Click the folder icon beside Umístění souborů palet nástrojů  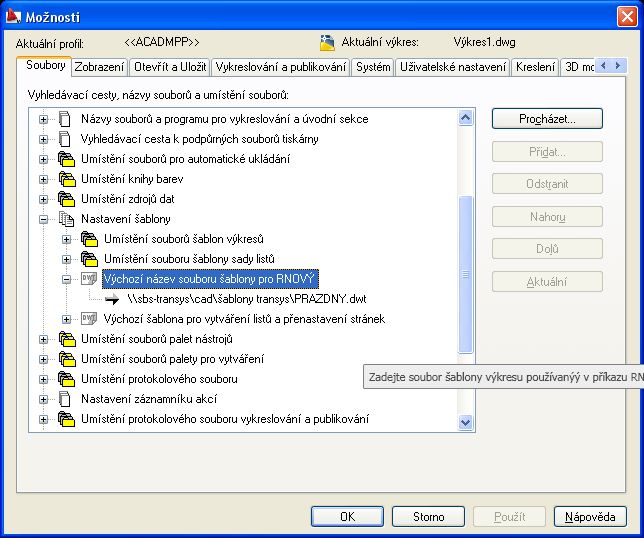[x=66, y=339]
